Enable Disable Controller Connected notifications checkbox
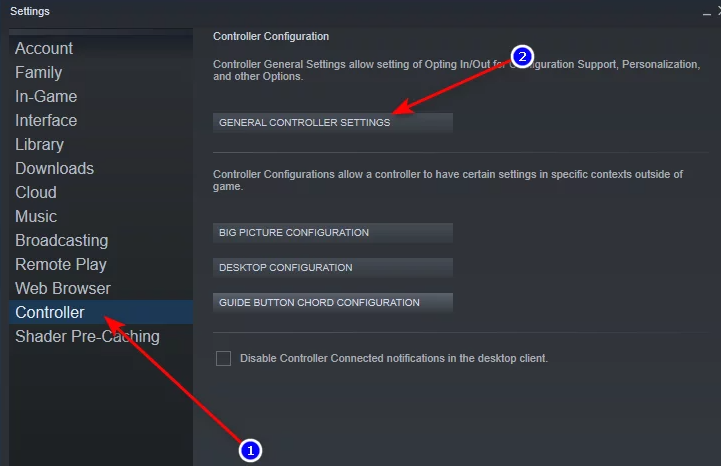 pos(223,358)
